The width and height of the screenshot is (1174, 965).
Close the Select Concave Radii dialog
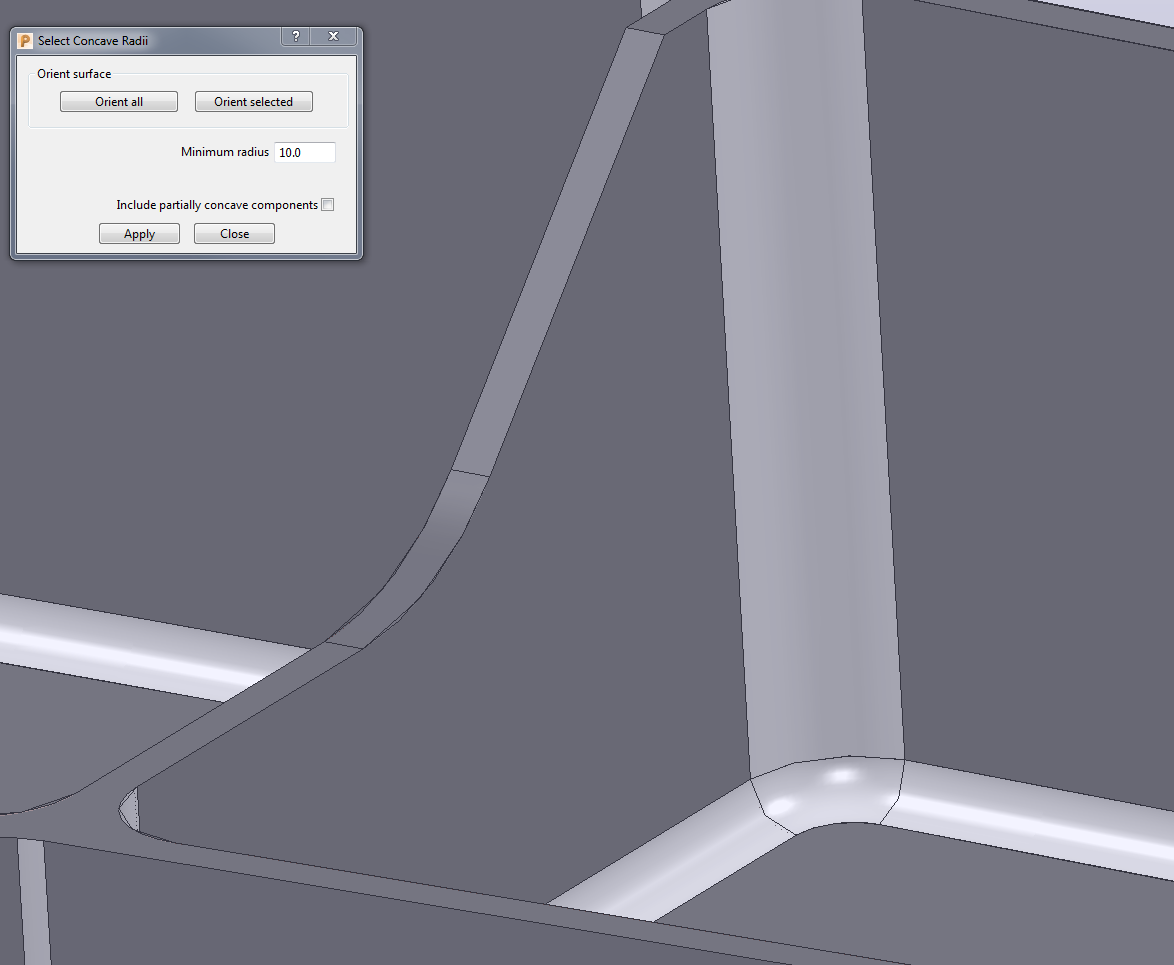click(x=234, y=233)
